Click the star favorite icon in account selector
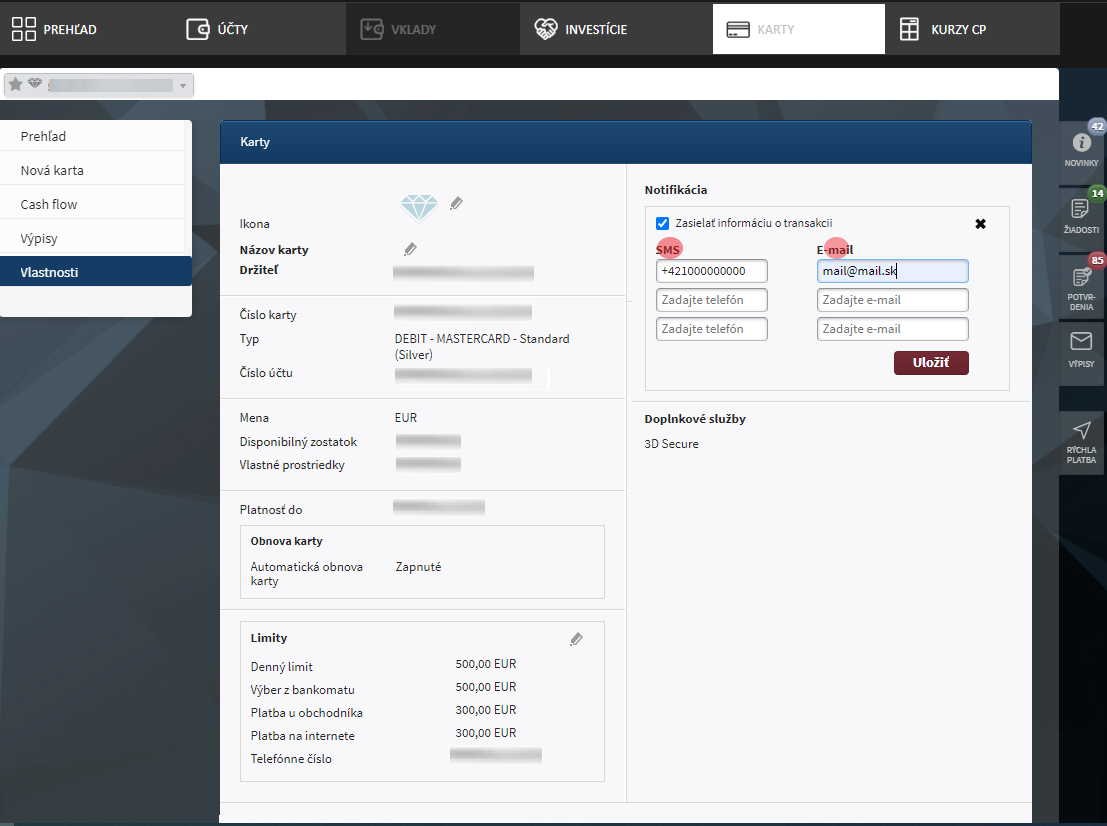The width and height of the screenshot is (1107, 826). pyautogui.click(x=15, y=85)
